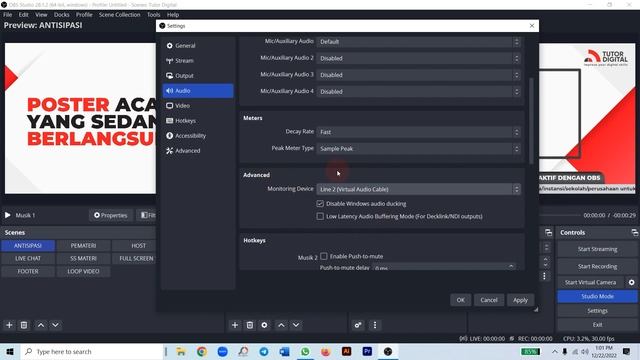
Task: Delete selected source with trash icon
Action: (250, 325)
